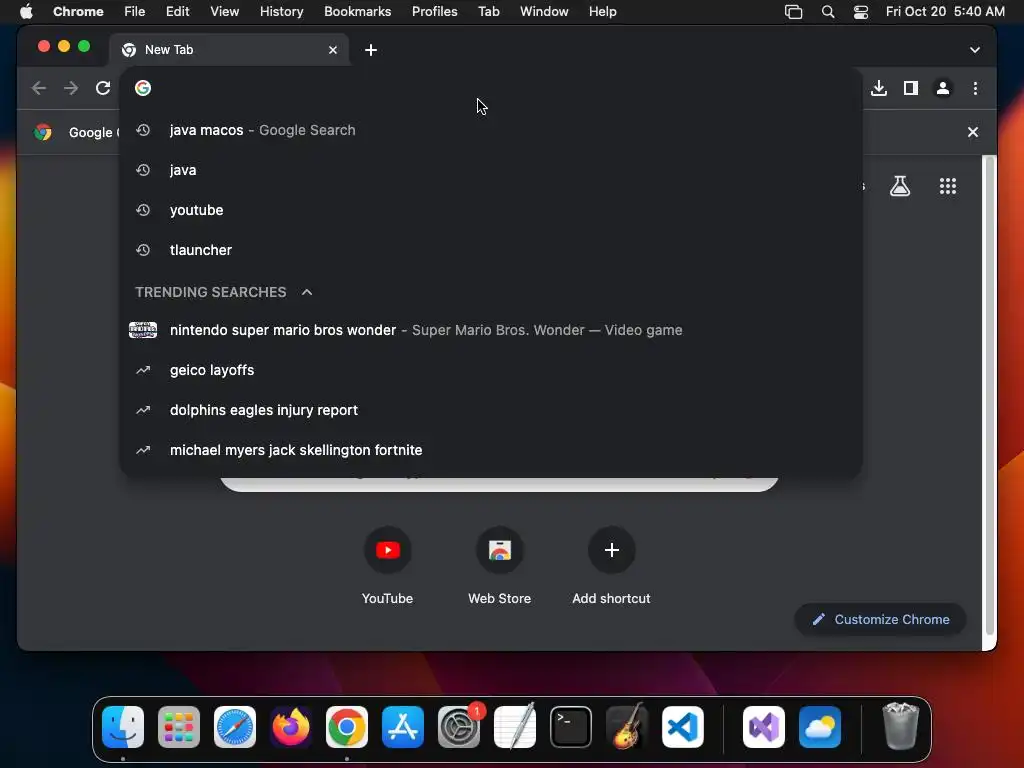Select the 'geico layoffs' trending search
The width and height of the screenshot is (1024, 768).
click(x=491, y=370)
